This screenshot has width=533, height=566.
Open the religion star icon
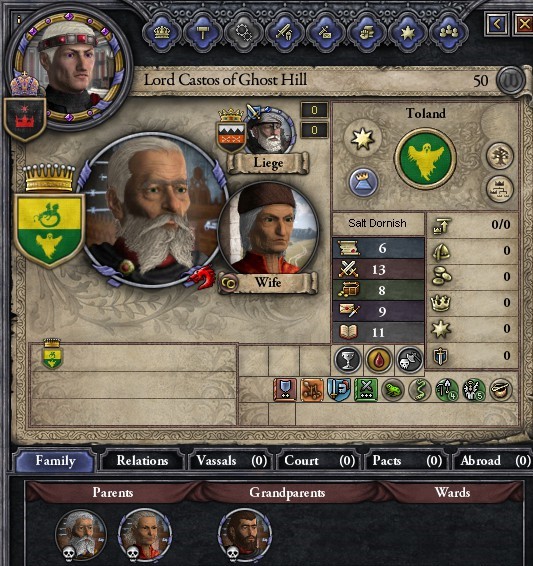tap(408, 32)
